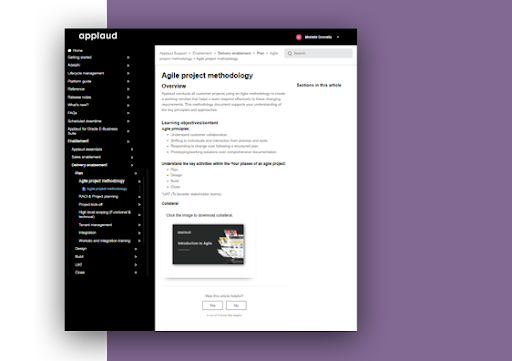The height and width of the screenshot is (361, 512).
Task: Open Applaud for Oracle E-Business Suite item
Action: 93,131
